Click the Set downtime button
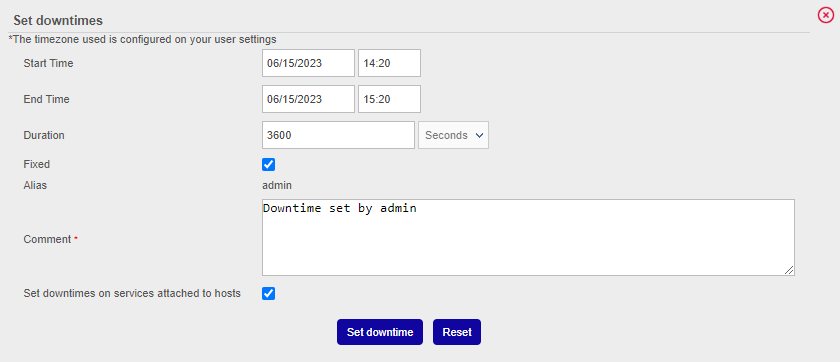This screenshot has width=840, height=362. (380, 332)
